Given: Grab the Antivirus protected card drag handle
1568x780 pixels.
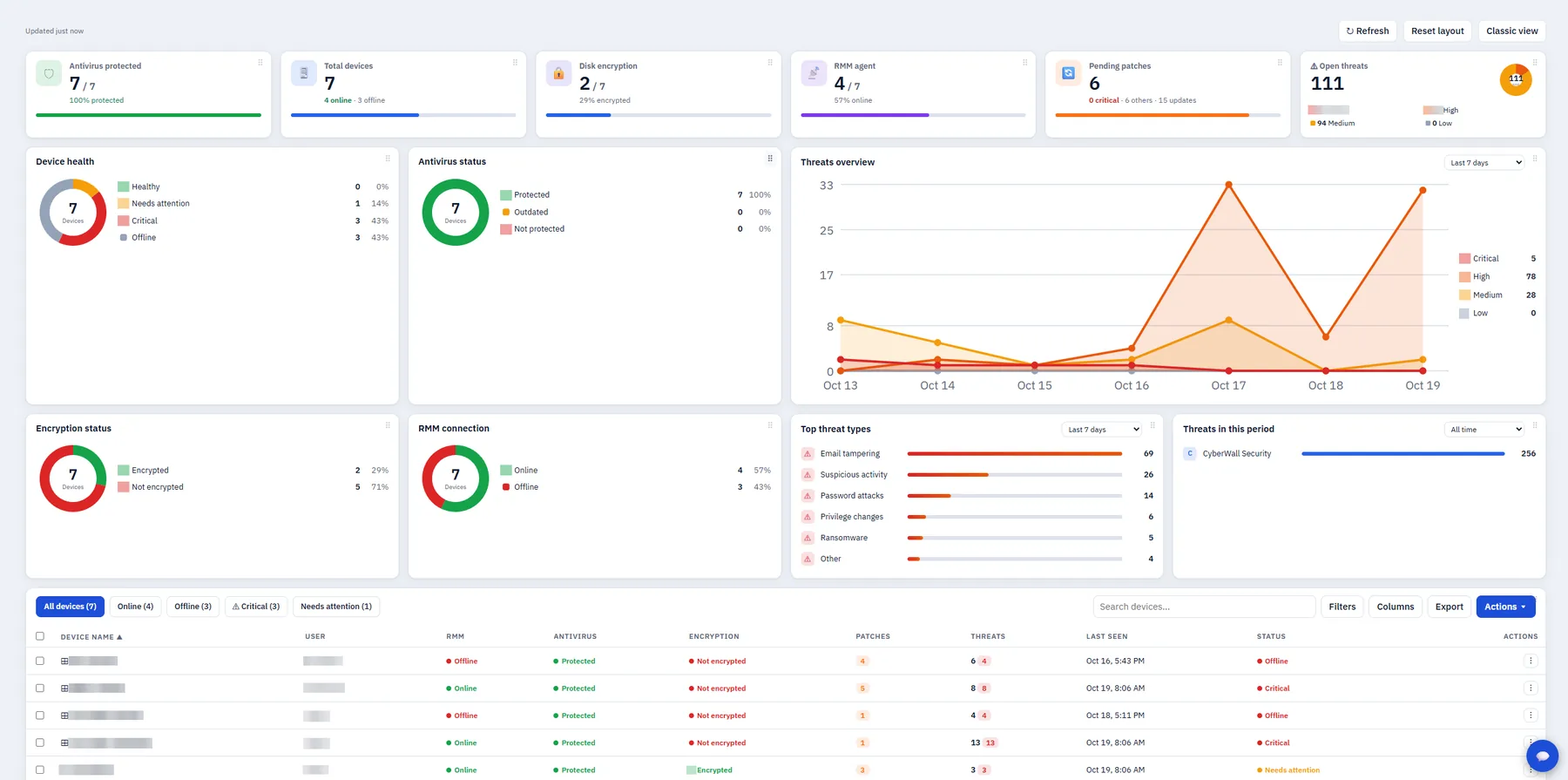Looking at the screenshot, I should pyautogui.click(x=260, y=63).
